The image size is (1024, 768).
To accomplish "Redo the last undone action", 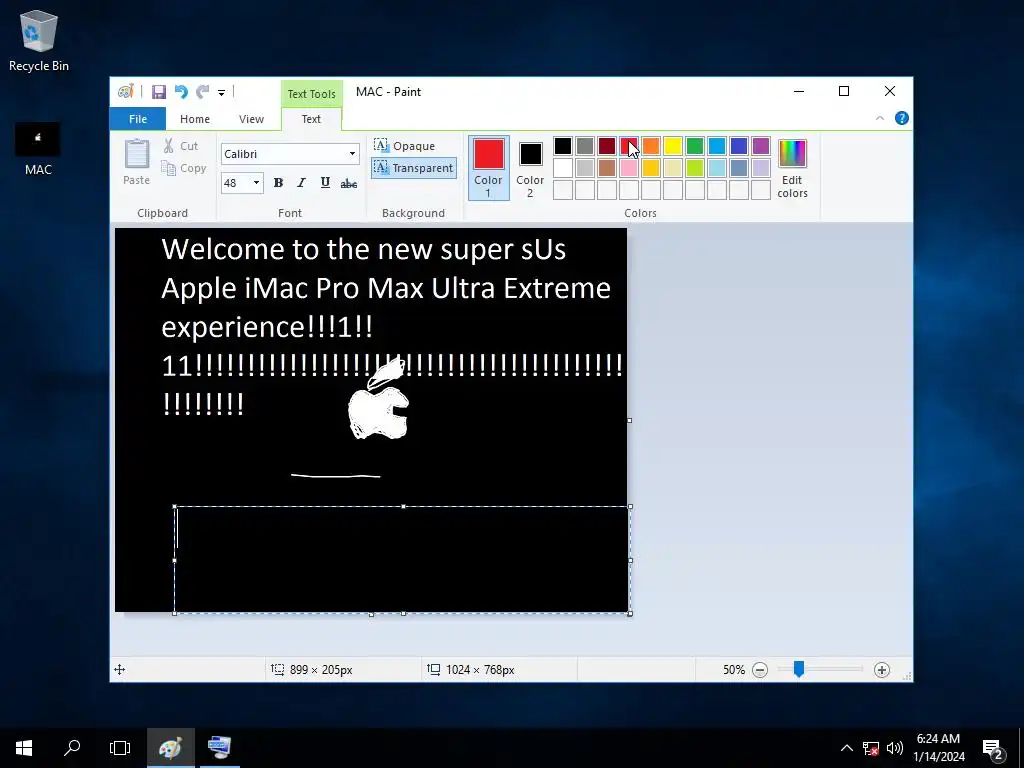I will coord(202,92).
